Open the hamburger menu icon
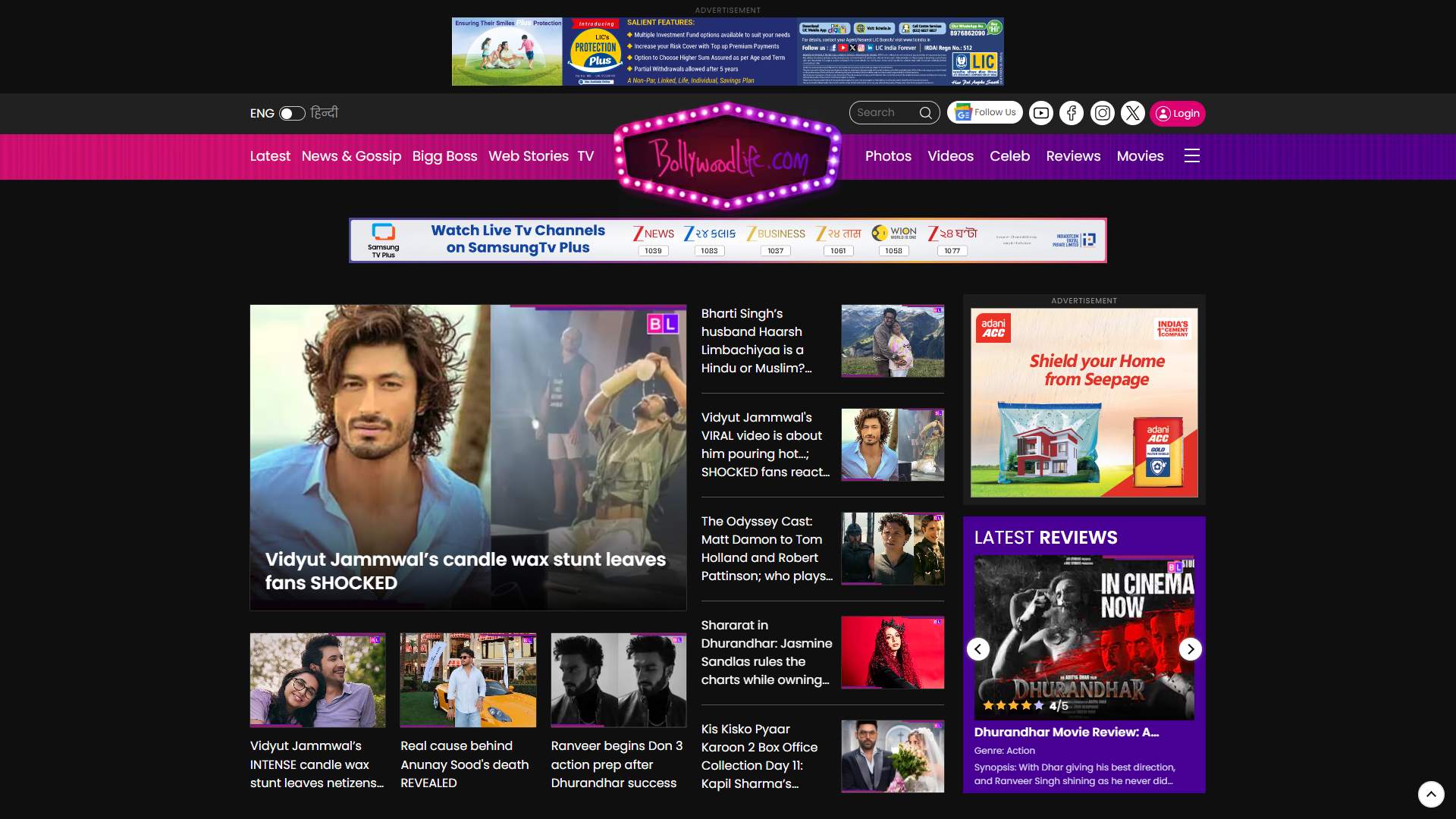Screen dimensions: 1456x819 click(1192, 155)
